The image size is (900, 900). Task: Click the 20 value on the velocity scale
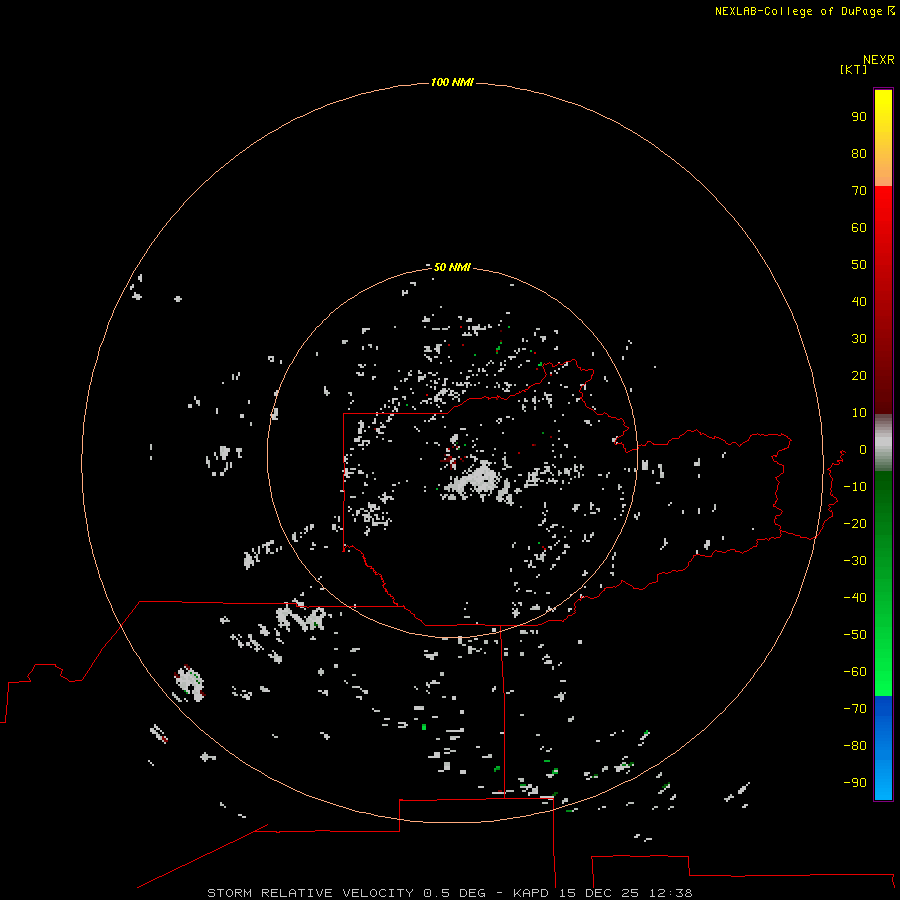859,375
